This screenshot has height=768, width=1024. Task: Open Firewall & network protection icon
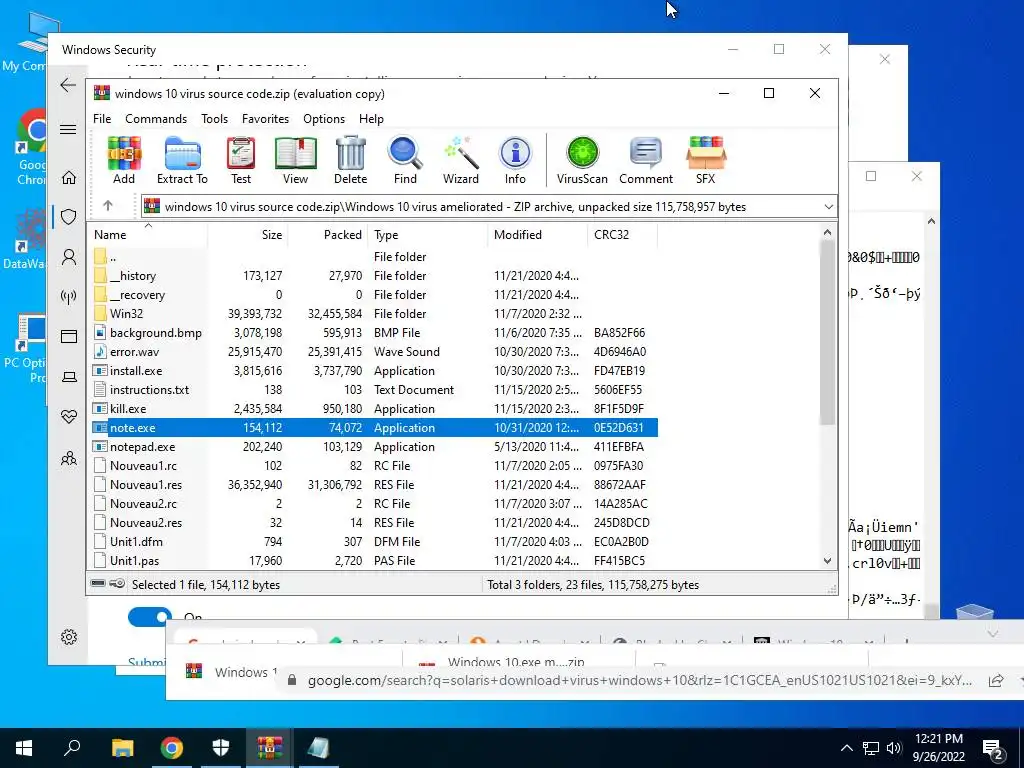(x=69, y=297)
